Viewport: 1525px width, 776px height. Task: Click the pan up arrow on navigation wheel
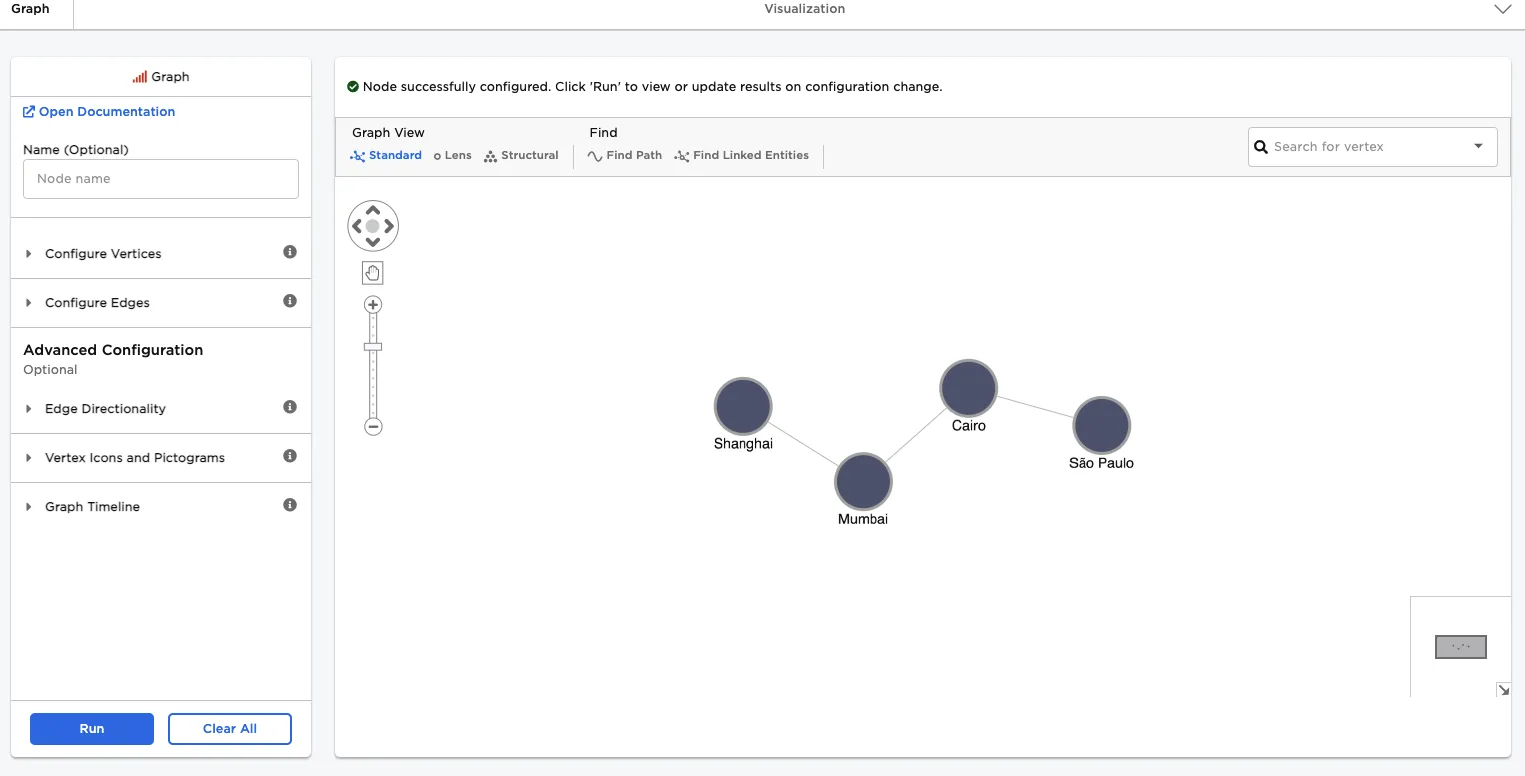pyautogui.click(x=373, y=211)
